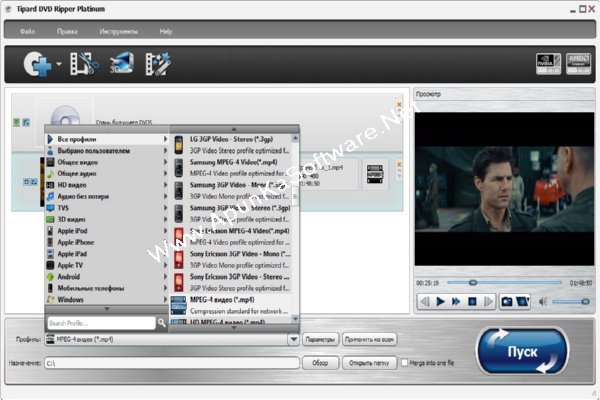This screenshot has height=400, width=600.
Task: Toggle the green checkbox of the DVD item
Action: pos(16,122)
